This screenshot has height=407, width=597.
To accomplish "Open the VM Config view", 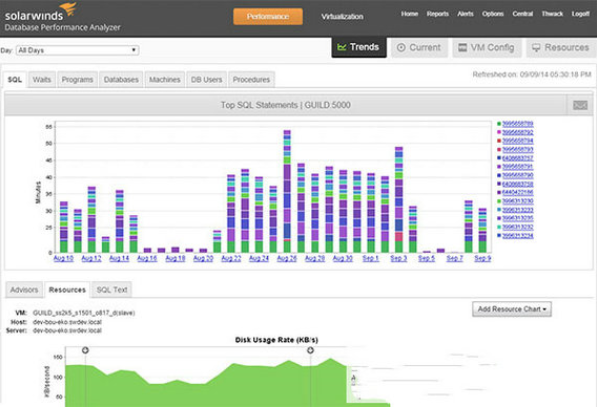I will pos(487,48).
